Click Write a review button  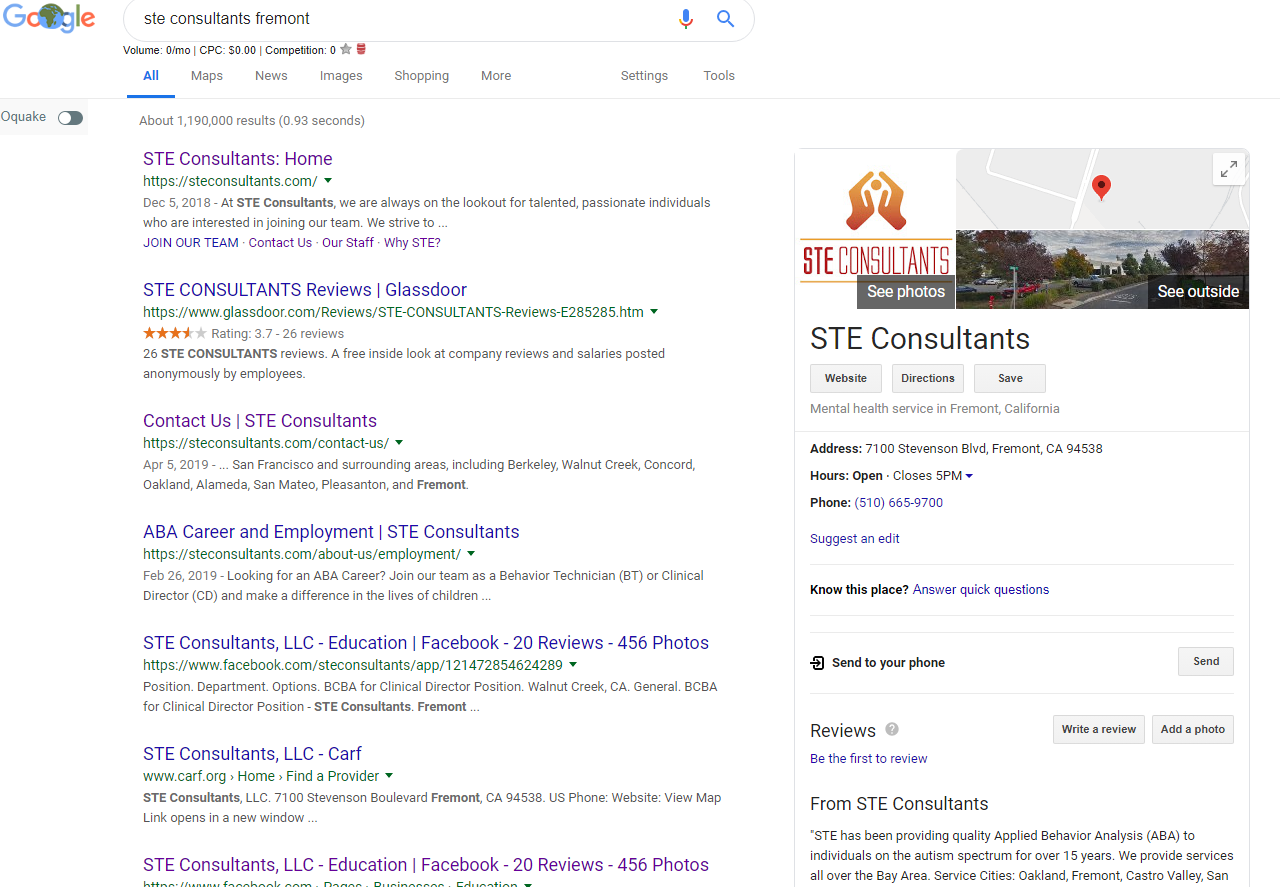click(x=1099, y=729)
